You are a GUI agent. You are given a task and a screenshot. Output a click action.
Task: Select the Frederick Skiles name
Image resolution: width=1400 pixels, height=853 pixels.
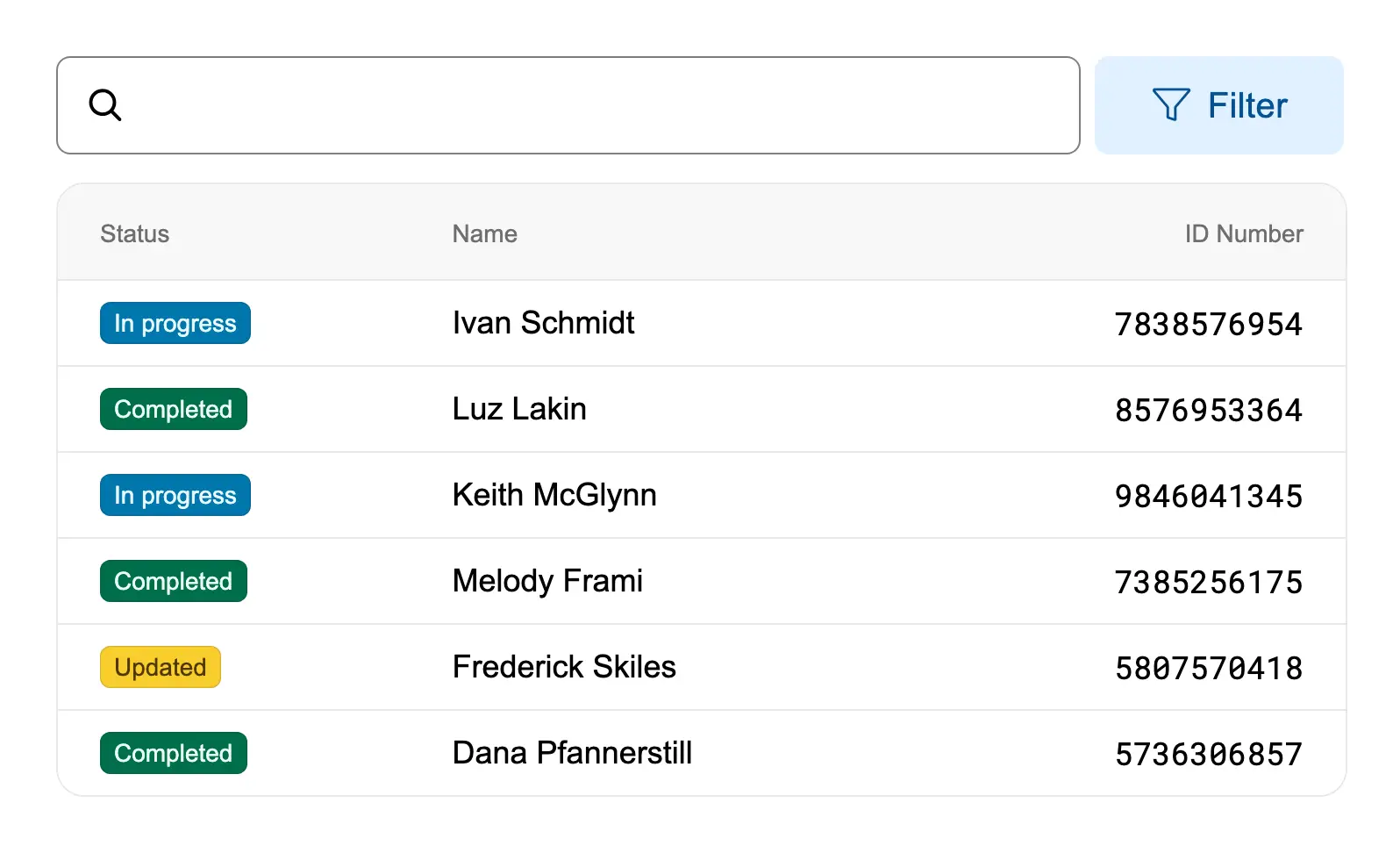tap(564, 667)
